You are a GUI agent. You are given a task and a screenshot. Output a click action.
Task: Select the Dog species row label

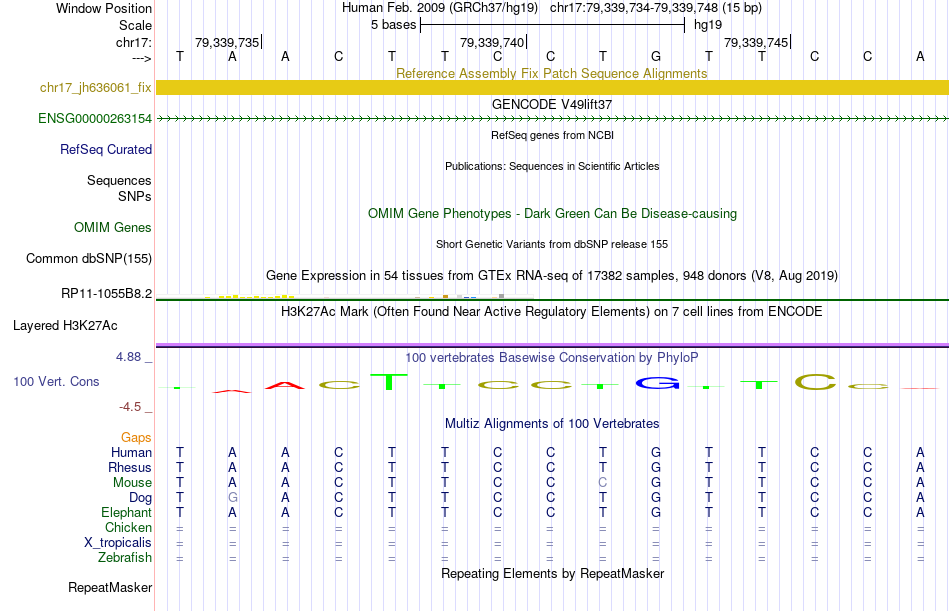(x=141, y=498)
